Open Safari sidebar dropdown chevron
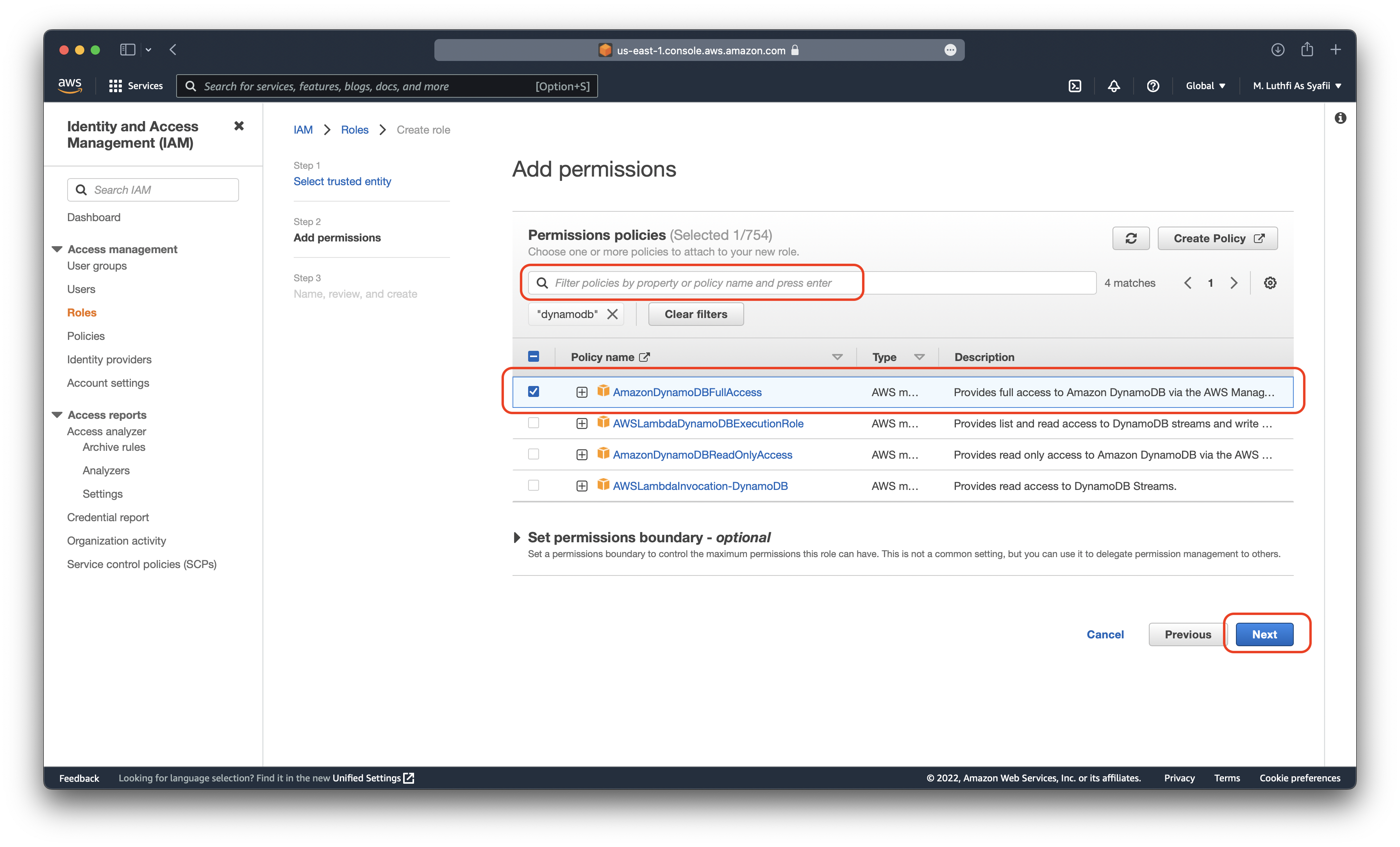This screenshot has height=847, width=1400. [148, 50]
